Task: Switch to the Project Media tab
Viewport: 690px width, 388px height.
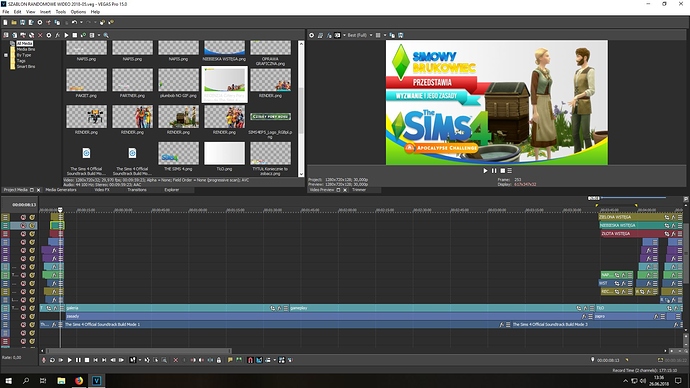Action: pyautogui.click(x=15, y=190)
